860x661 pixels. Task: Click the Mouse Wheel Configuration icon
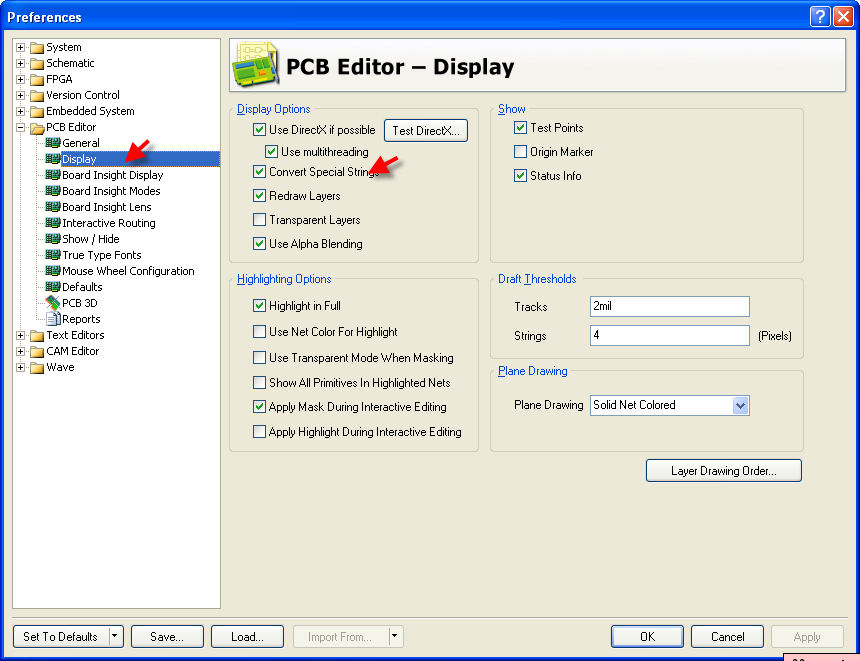tap(53, 271)
